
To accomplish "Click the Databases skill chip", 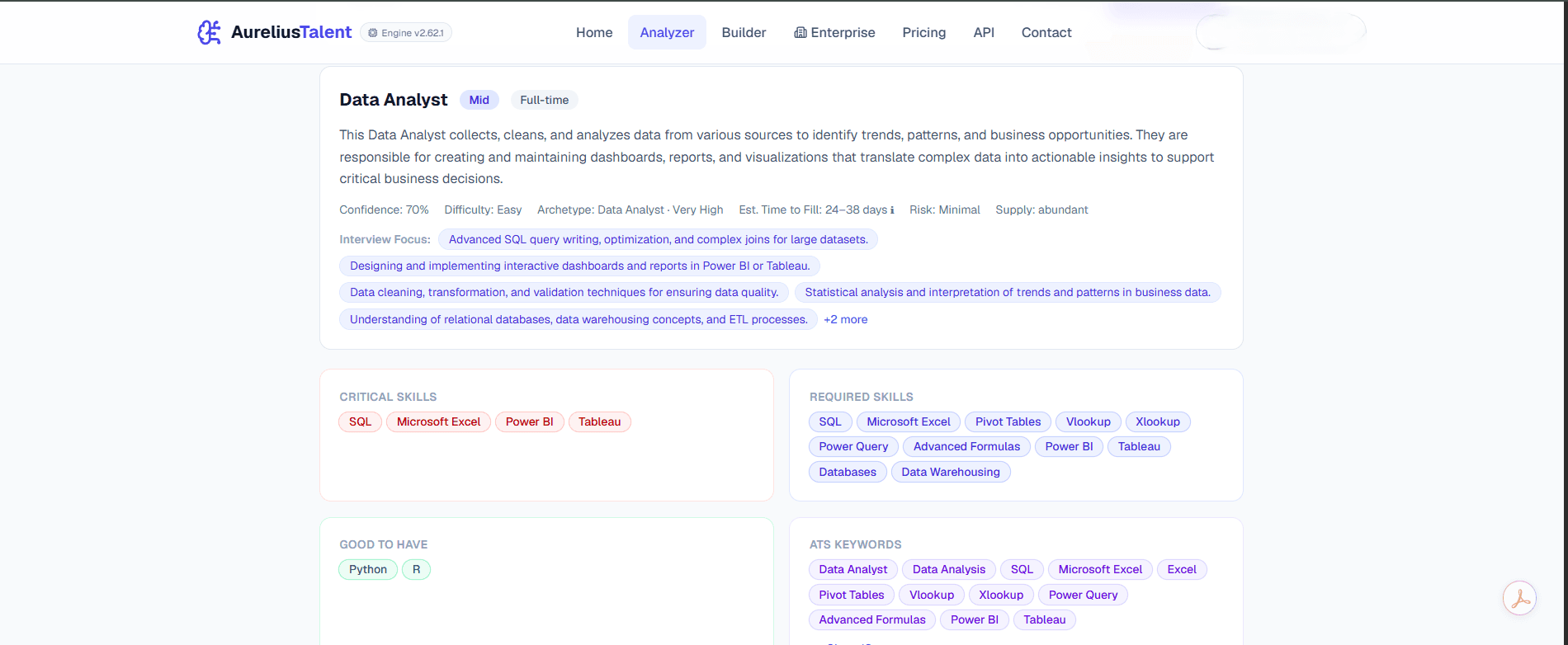I will 848,472.
